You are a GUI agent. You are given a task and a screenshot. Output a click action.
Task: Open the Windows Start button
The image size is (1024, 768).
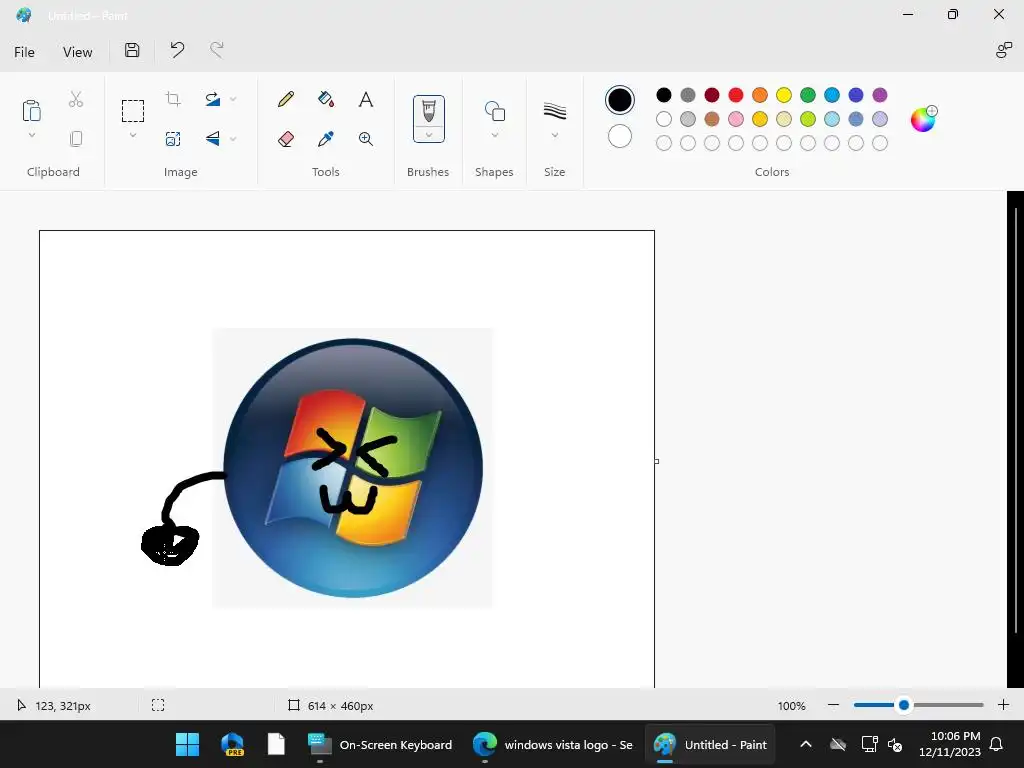point(187,744)
